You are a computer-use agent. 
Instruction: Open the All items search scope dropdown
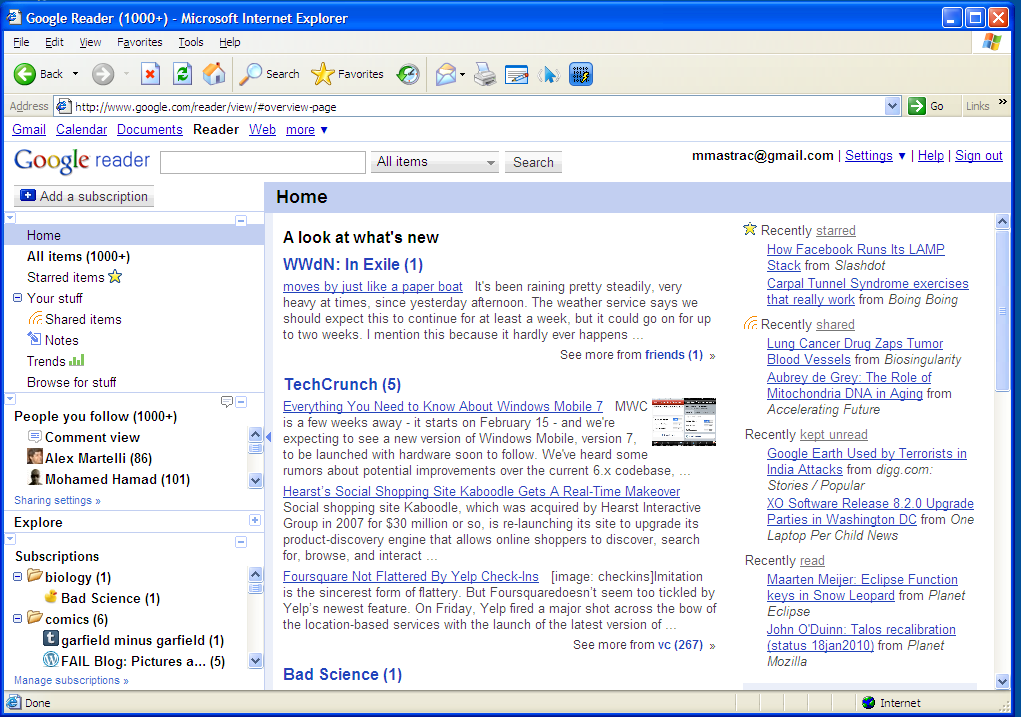[x=434, y=162]
